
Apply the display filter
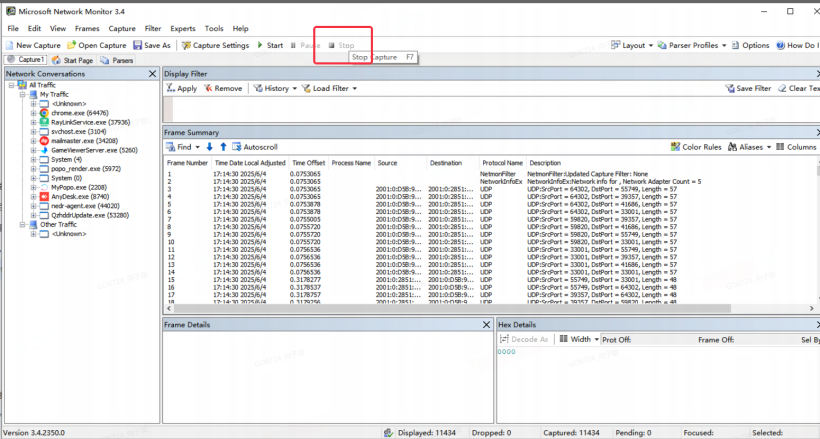pyautogui.click(x=181, y=88)
